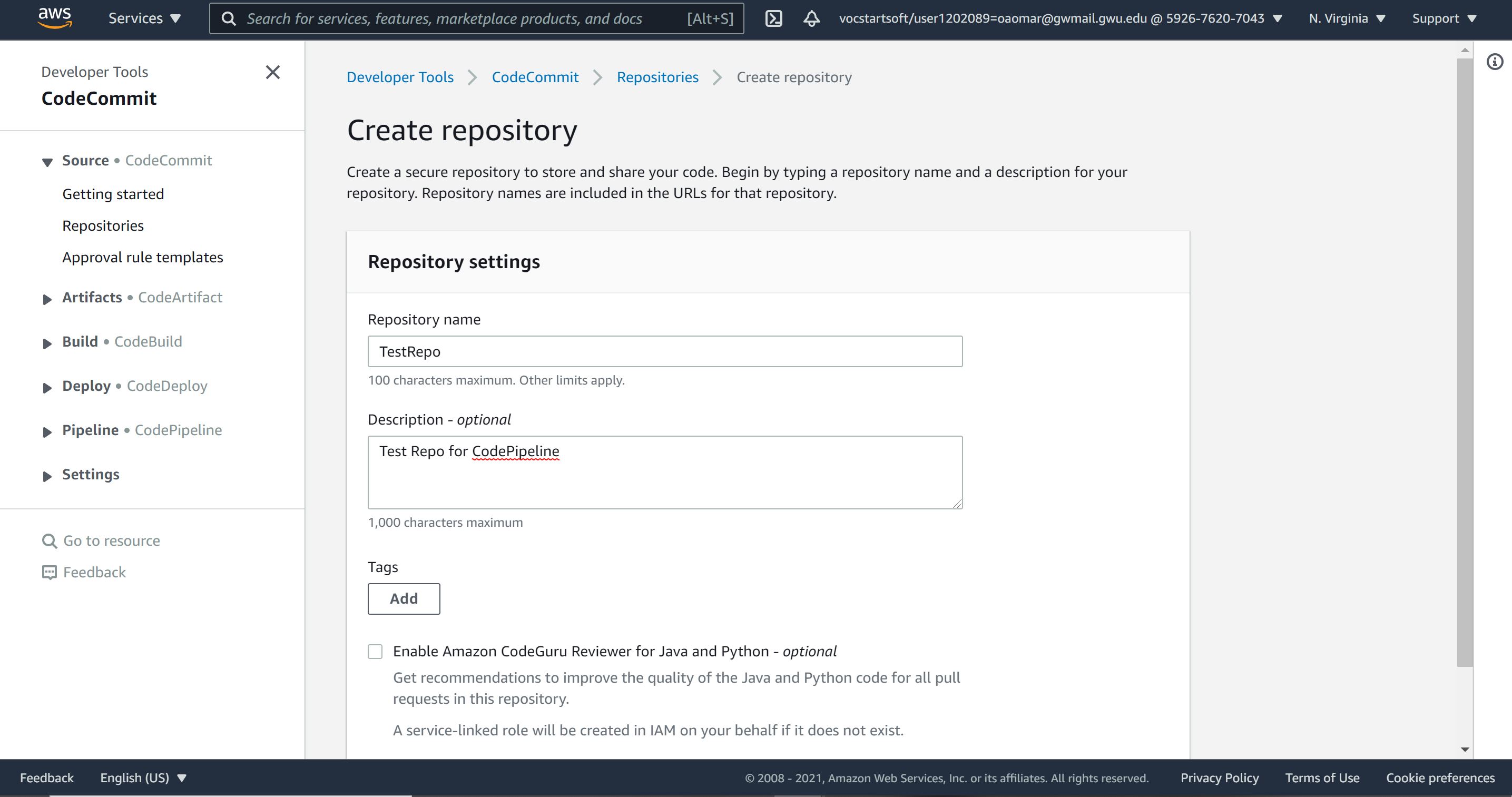Open AWS CloudShell terminal icon
The height and width of the screenshot is (797, 1512).
(x=773, y=19)
